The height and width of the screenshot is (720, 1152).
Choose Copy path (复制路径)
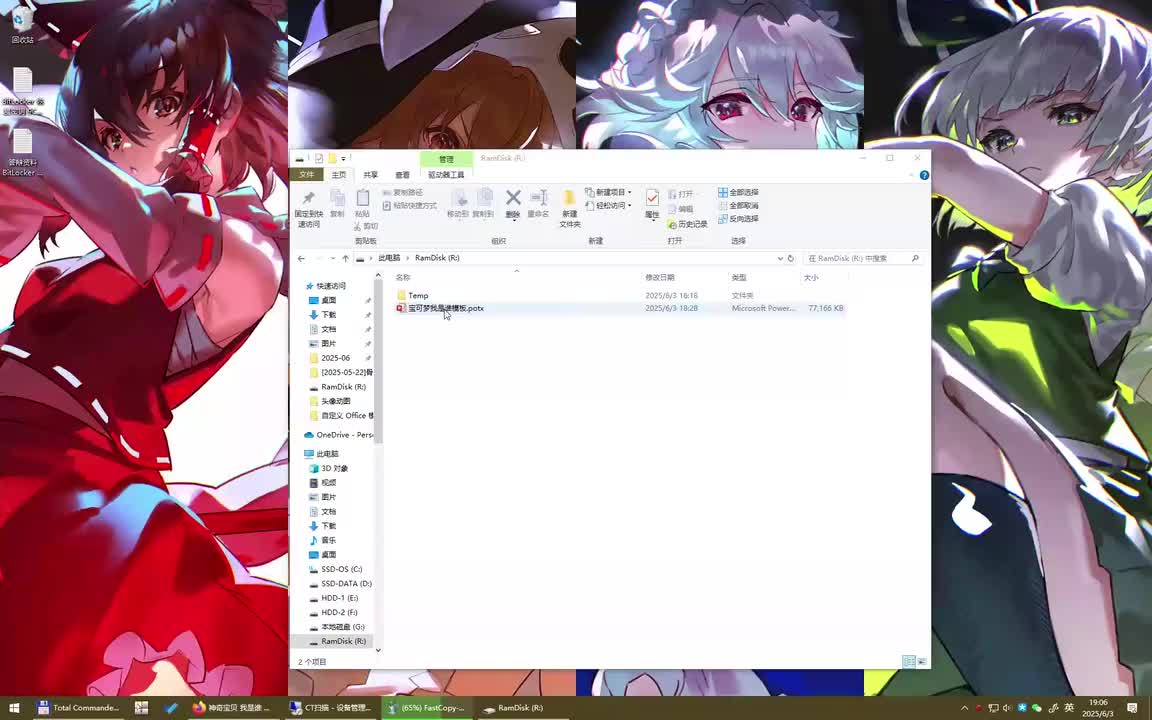403,192
